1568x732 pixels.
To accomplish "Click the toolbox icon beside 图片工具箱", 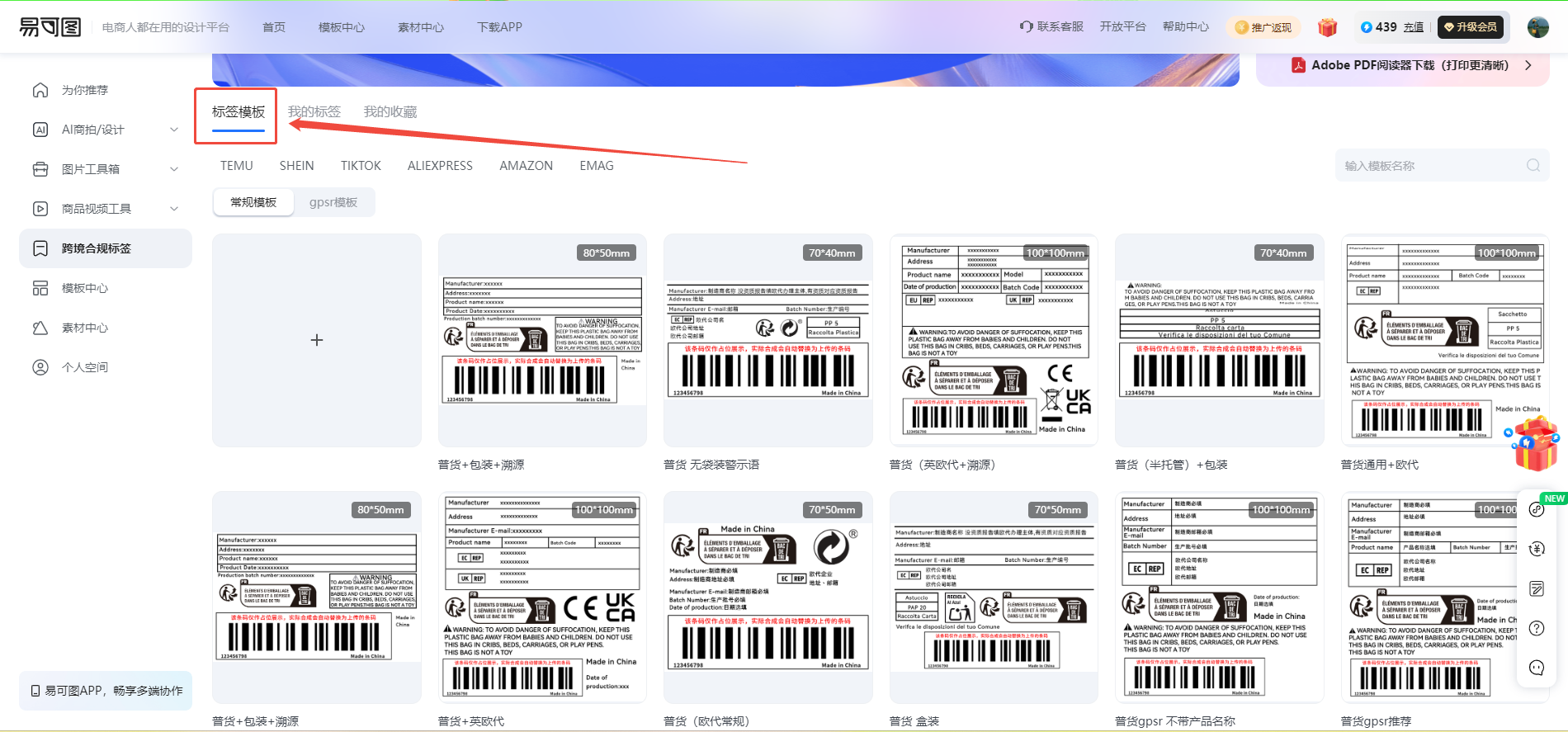I will 40,169.
